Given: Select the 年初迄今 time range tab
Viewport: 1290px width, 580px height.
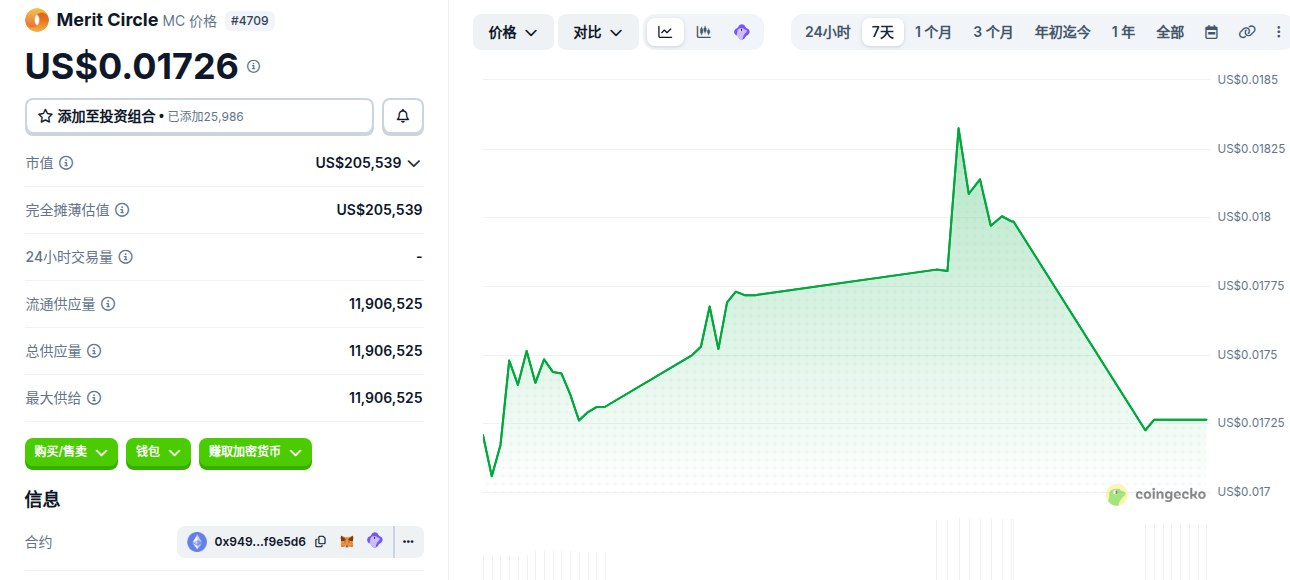Looking at the screenshot, I should pos(1063,32).
